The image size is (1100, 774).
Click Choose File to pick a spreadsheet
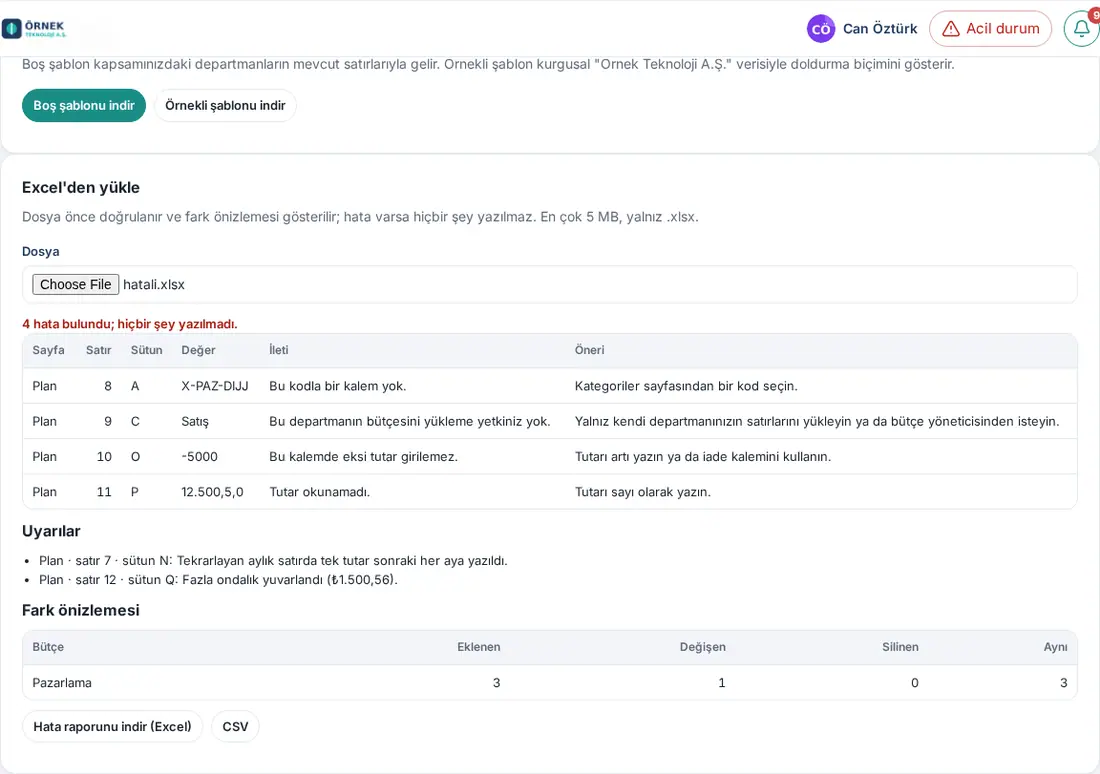[x=76, y=284]
